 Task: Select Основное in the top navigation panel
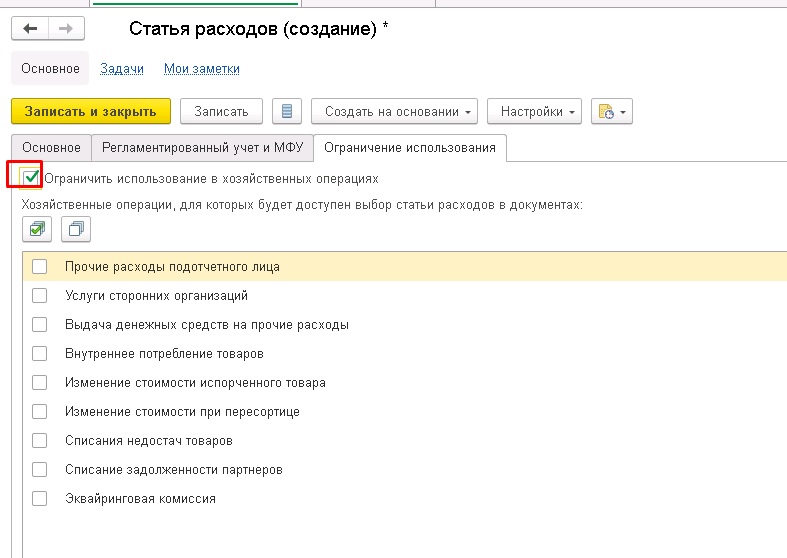(50, 68)
